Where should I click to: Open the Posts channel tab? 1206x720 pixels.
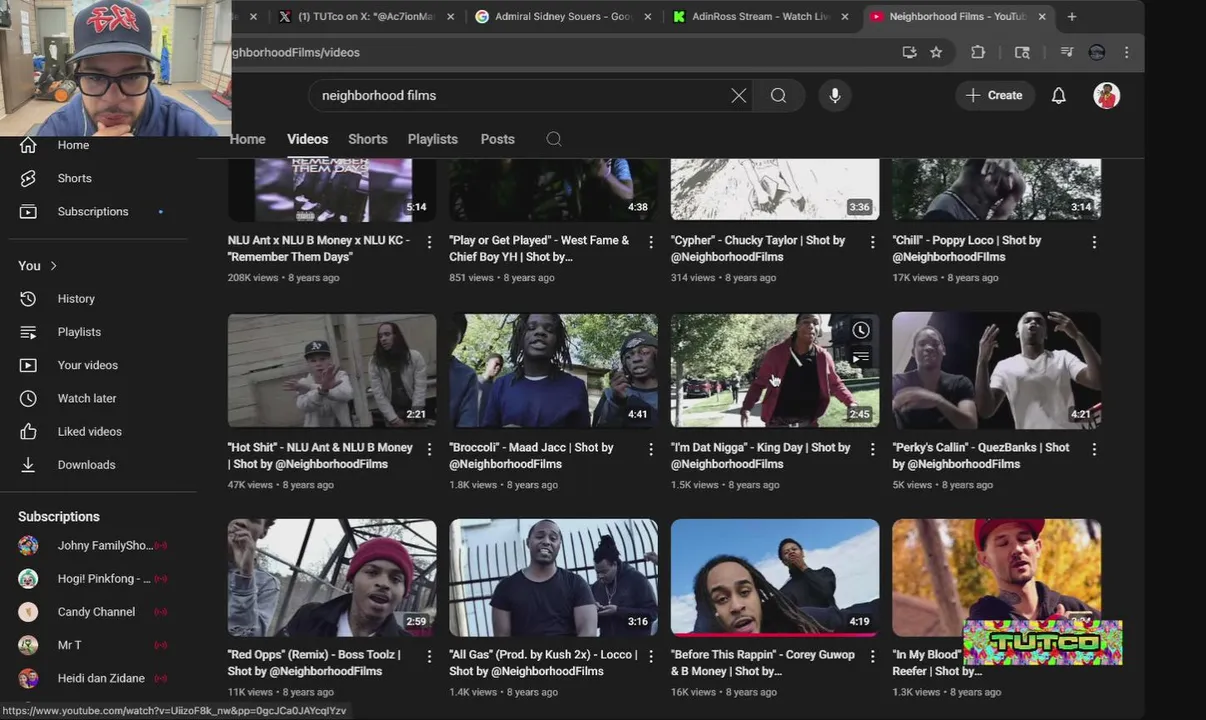(x=497, y=139)
